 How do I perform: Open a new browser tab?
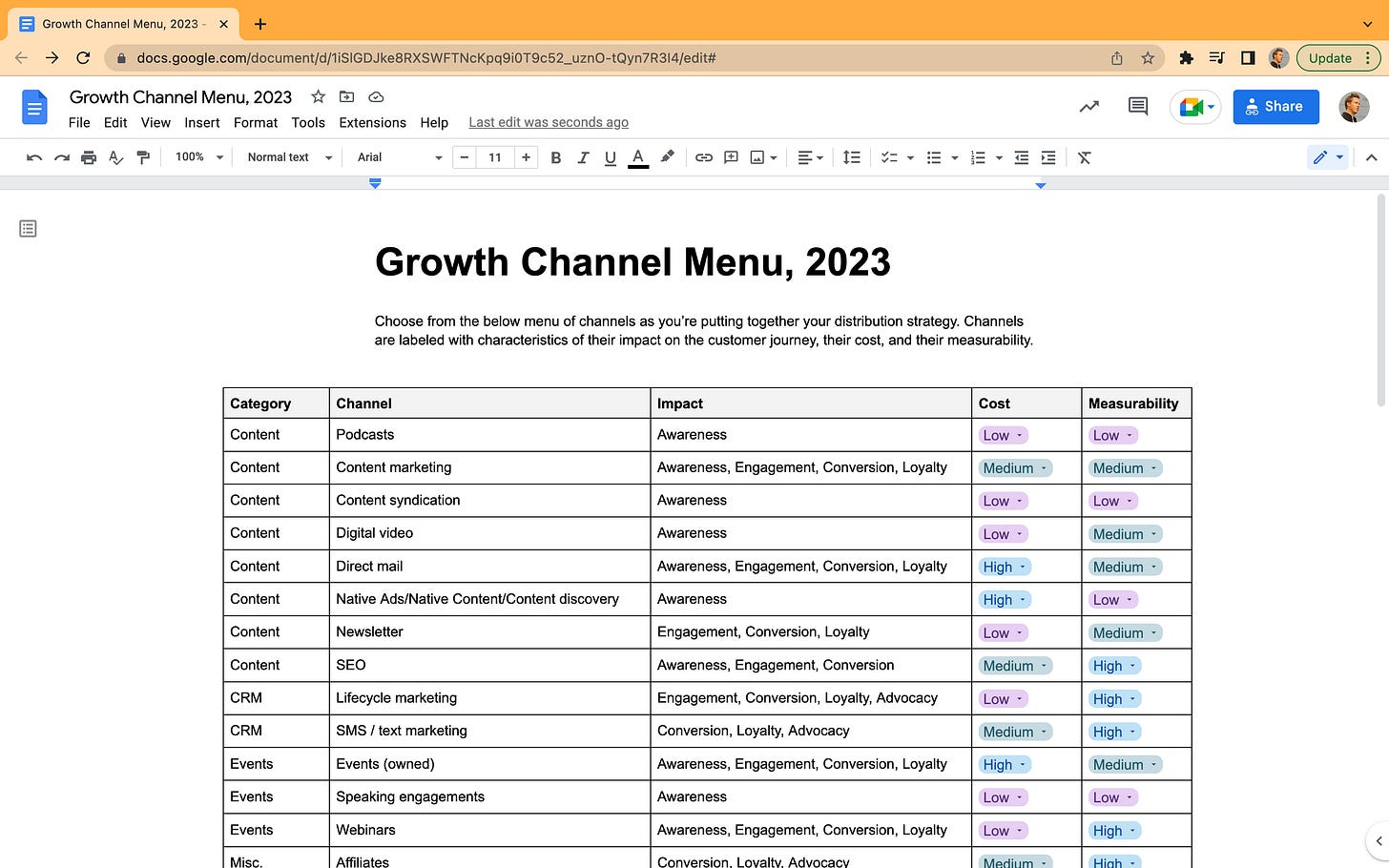[260, 24]
